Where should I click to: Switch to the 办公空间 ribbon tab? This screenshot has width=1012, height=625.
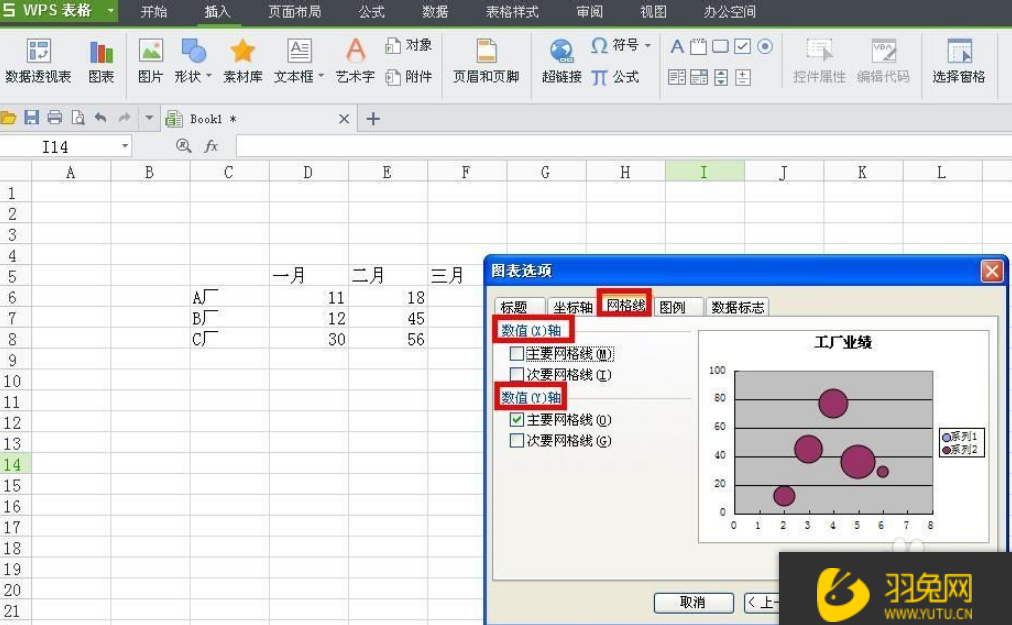(730, 12)
